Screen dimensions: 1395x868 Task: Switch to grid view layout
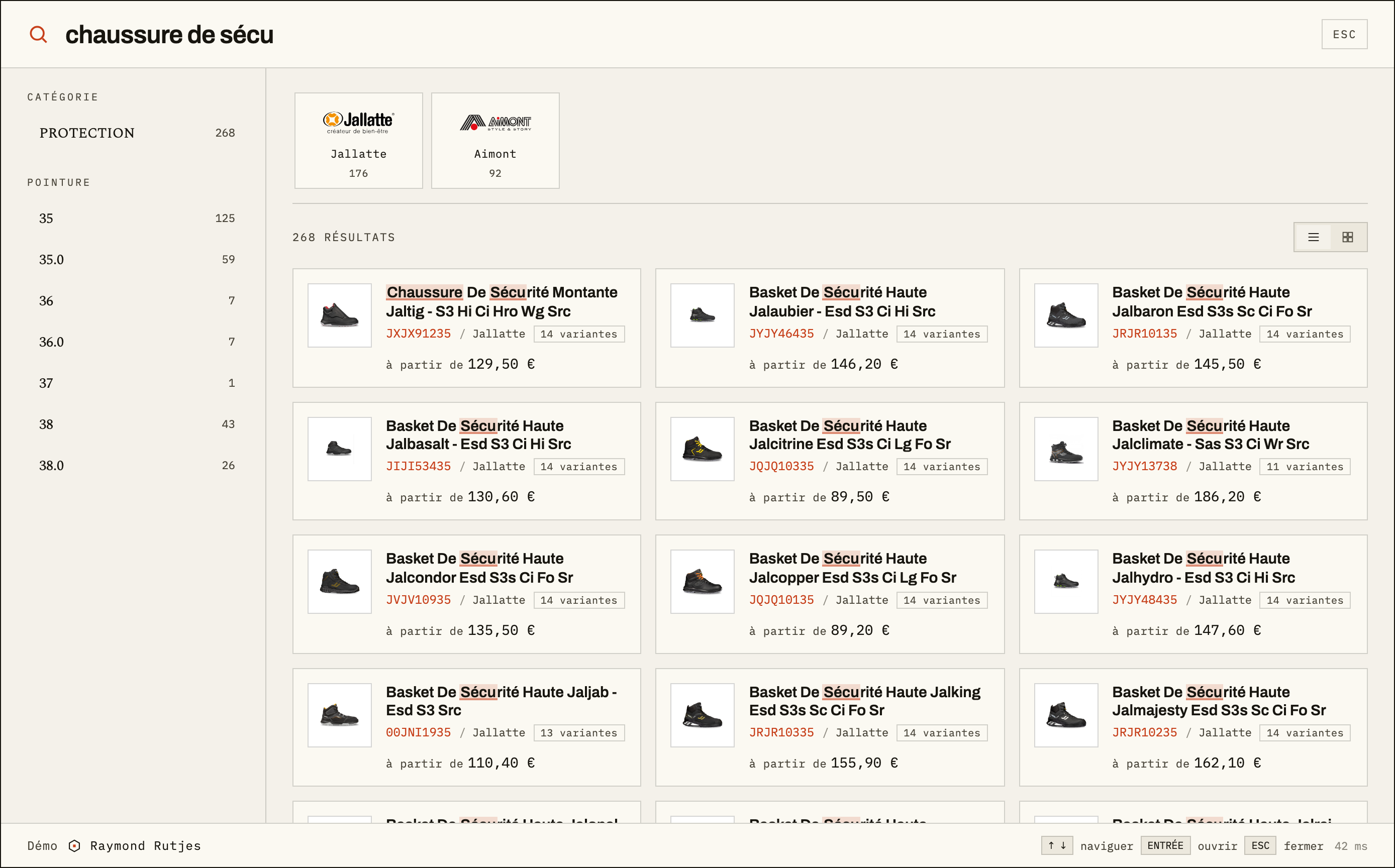pos(1347,237)
